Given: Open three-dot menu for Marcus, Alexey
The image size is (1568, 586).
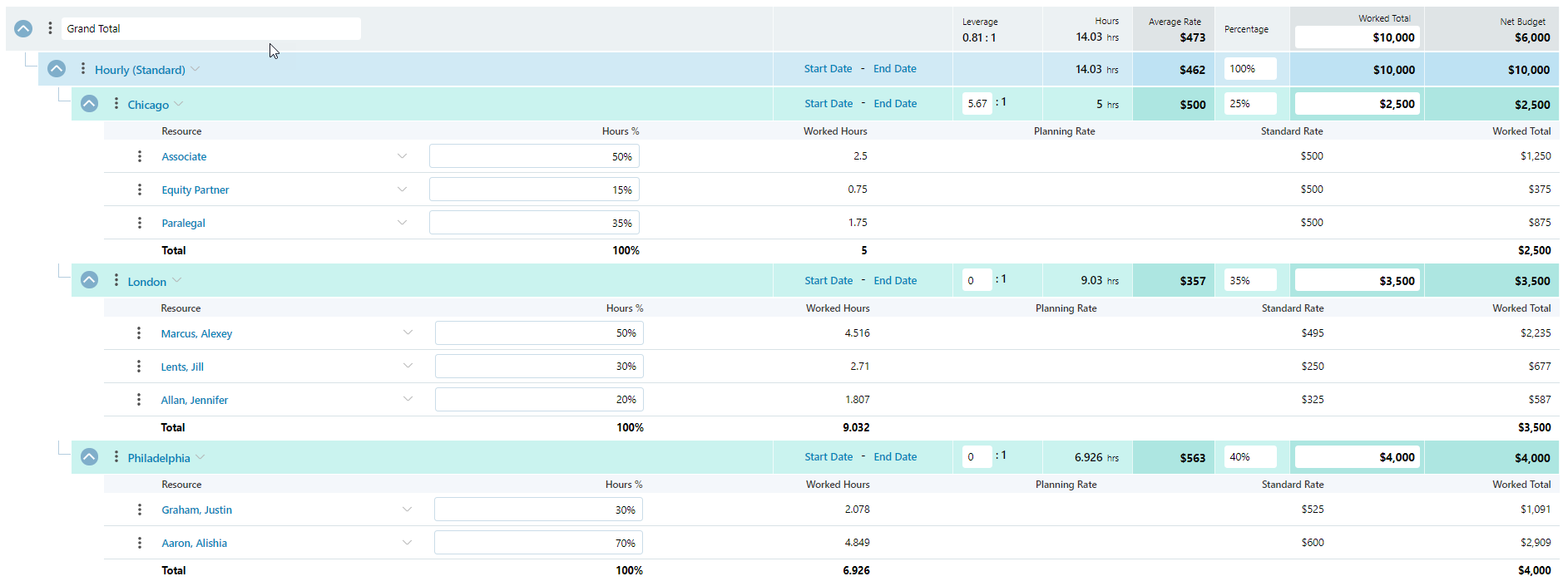Looking at the screenshot, I should coord(138,333).
